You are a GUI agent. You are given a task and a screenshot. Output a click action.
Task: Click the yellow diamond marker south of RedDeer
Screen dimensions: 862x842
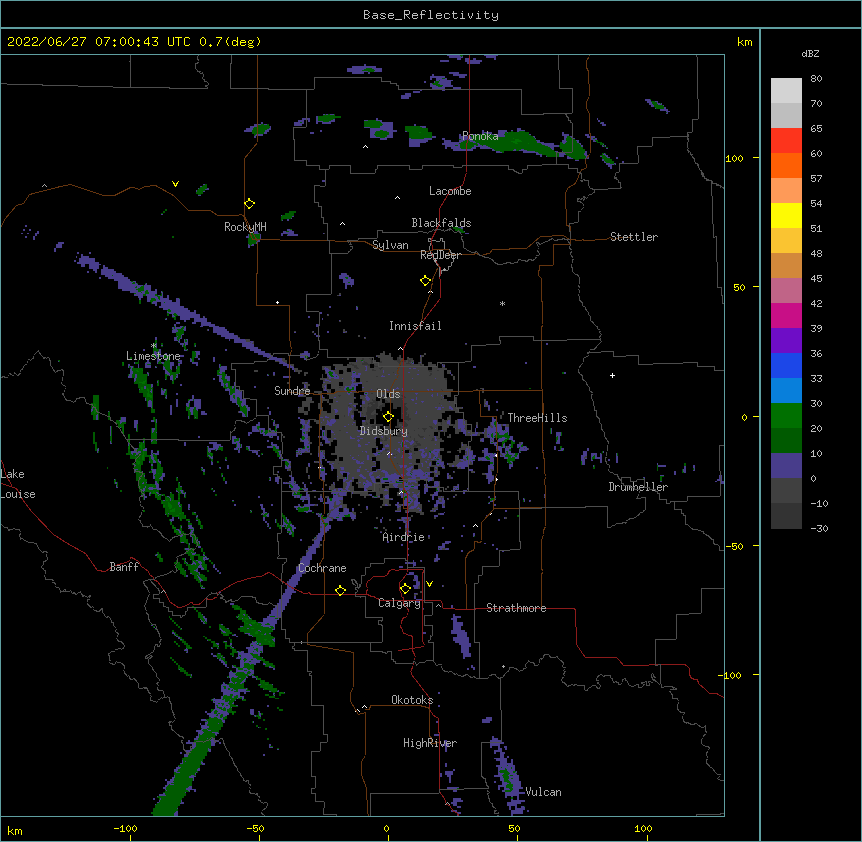click(425, 281)
